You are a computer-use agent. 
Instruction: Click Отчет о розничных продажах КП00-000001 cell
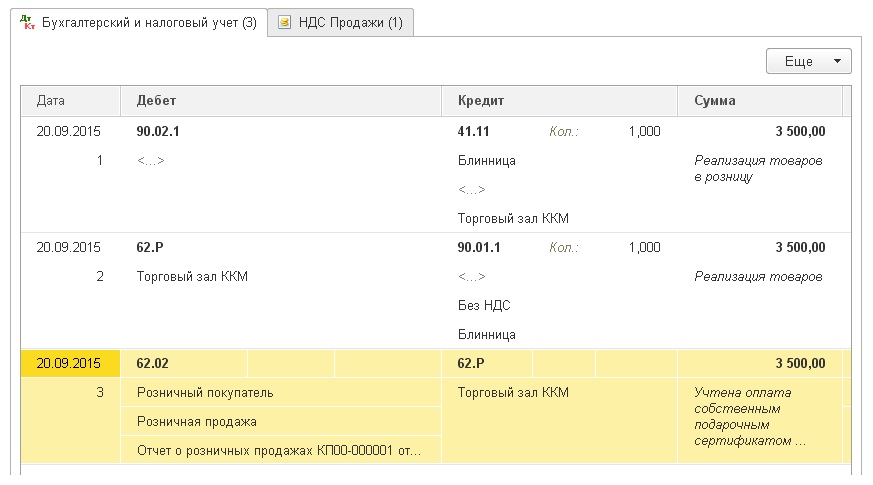point(281,450)
